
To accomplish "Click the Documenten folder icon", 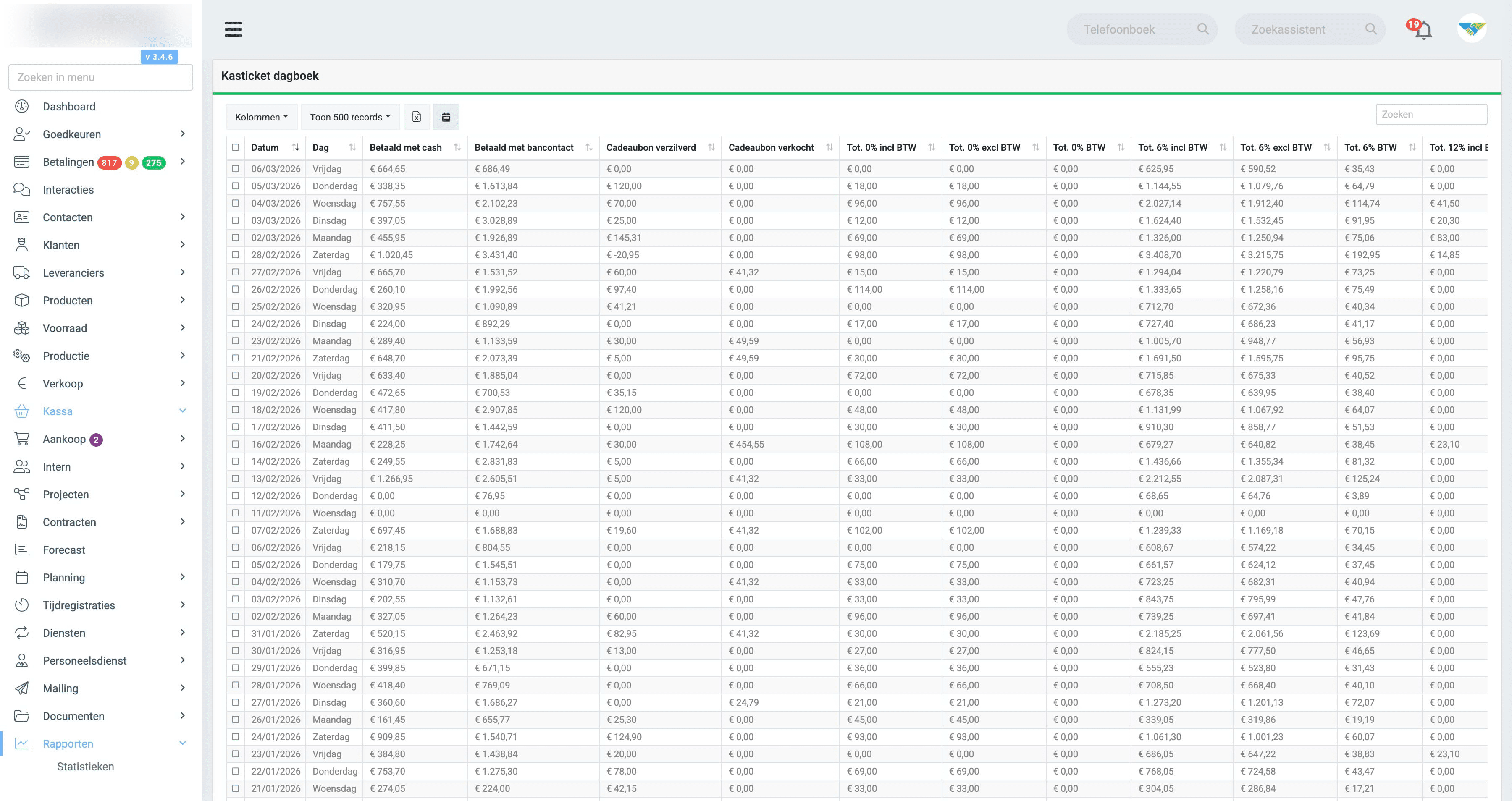I will point(22,715).
